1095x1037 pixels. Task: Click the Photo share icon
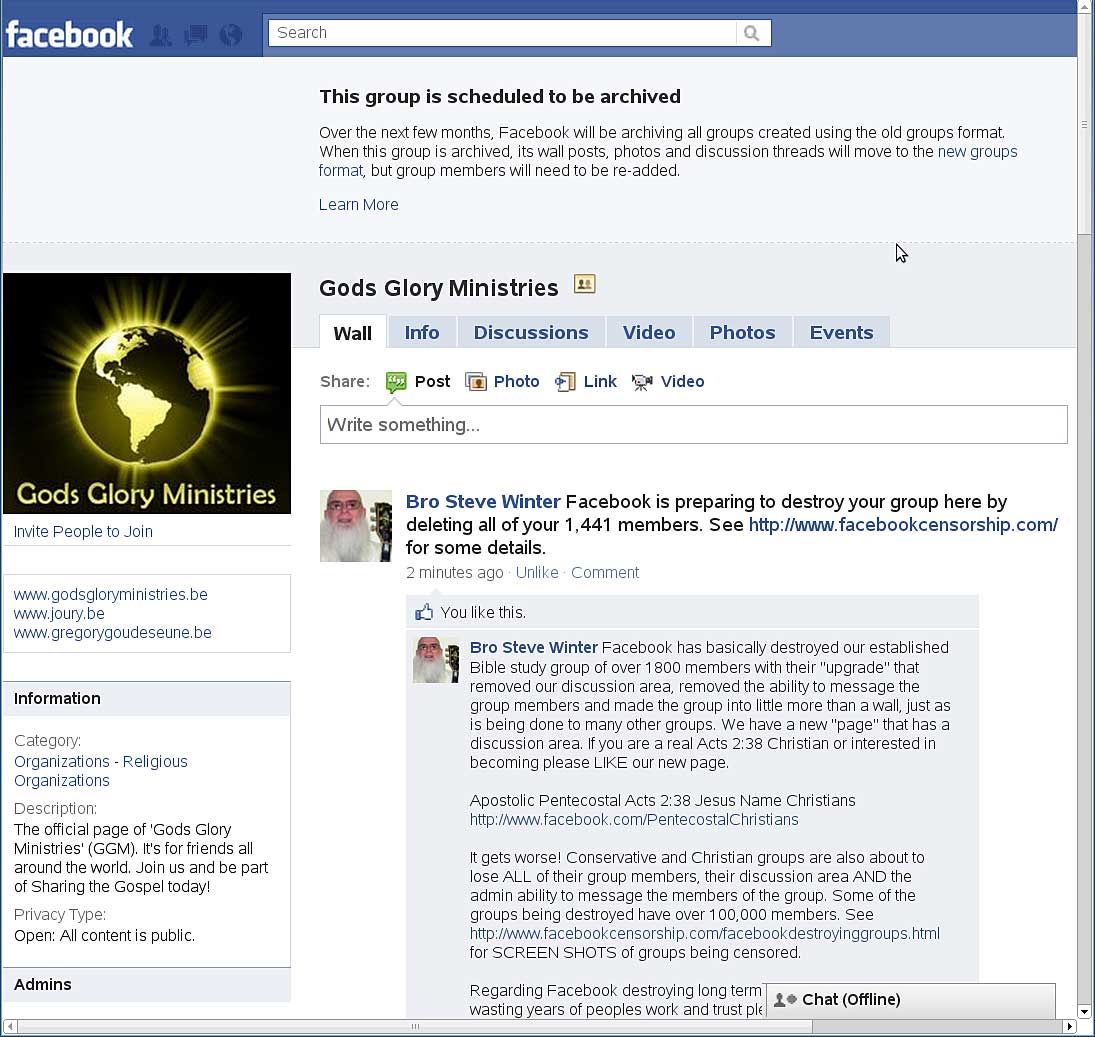point(476,382)
